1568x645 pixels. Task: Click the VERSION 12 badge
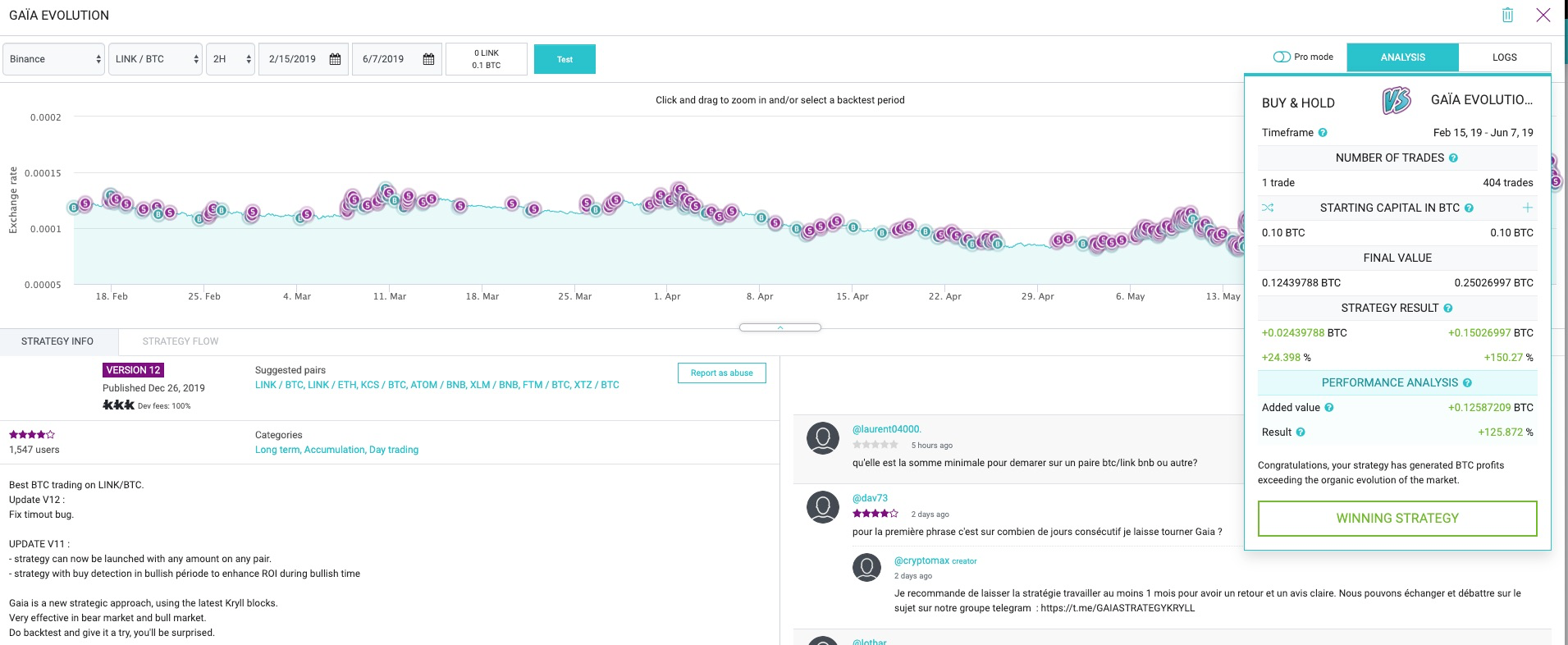pyautogui.click(x=133, y=370)
